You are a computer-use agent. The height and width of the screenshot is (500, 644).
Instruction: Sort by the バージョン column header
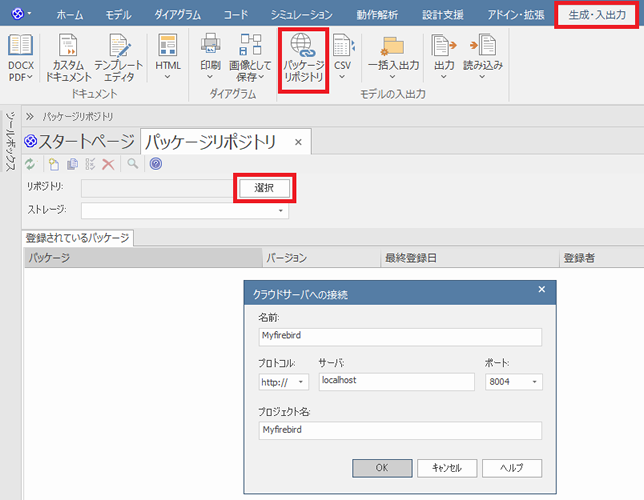pos(322,258)
